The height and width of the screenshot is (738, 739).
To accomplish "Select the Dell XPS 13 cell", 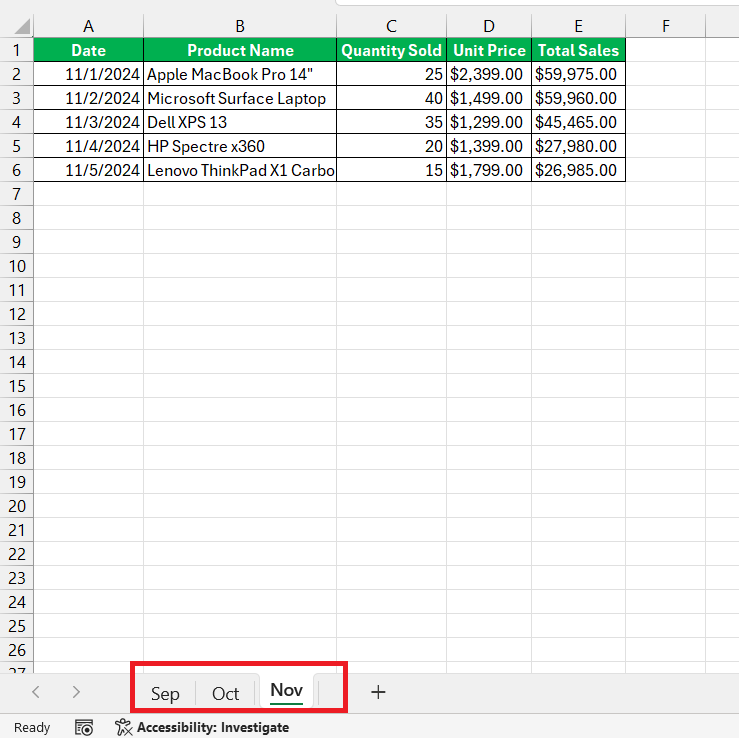I will (x=240, y=122).
